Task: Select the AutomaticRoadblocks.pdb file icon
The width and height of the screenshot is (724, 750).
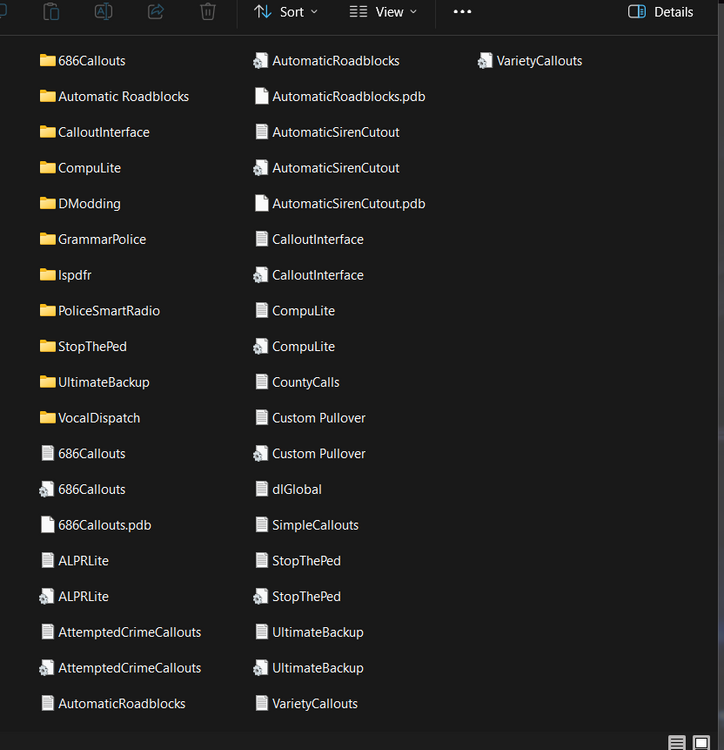Action: pyautogui.click(x=262, y=96)
